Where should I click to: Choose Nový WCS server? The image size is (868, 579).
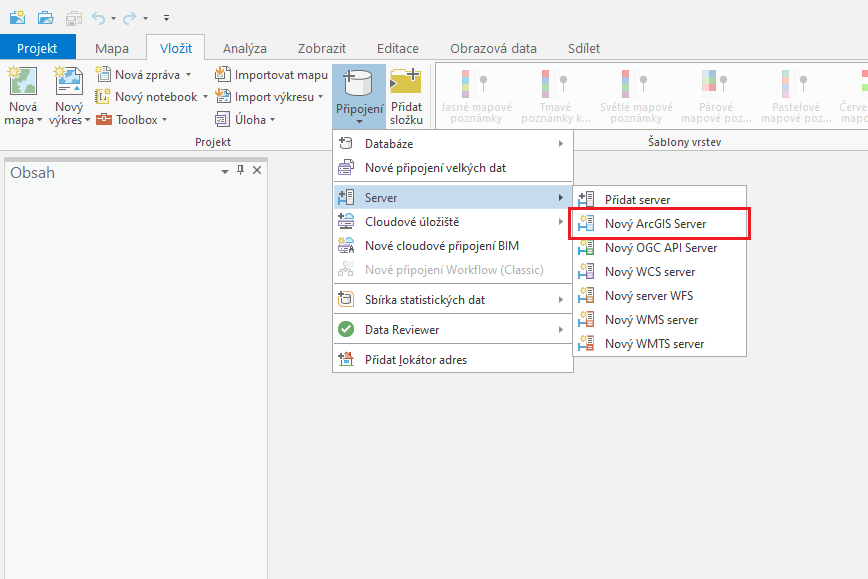click(660, 272)
